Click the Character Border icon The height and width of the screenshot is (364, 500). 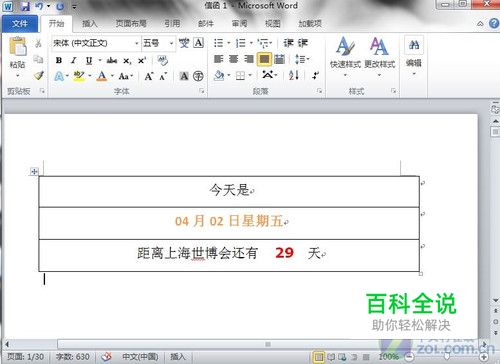coord(199,43)
